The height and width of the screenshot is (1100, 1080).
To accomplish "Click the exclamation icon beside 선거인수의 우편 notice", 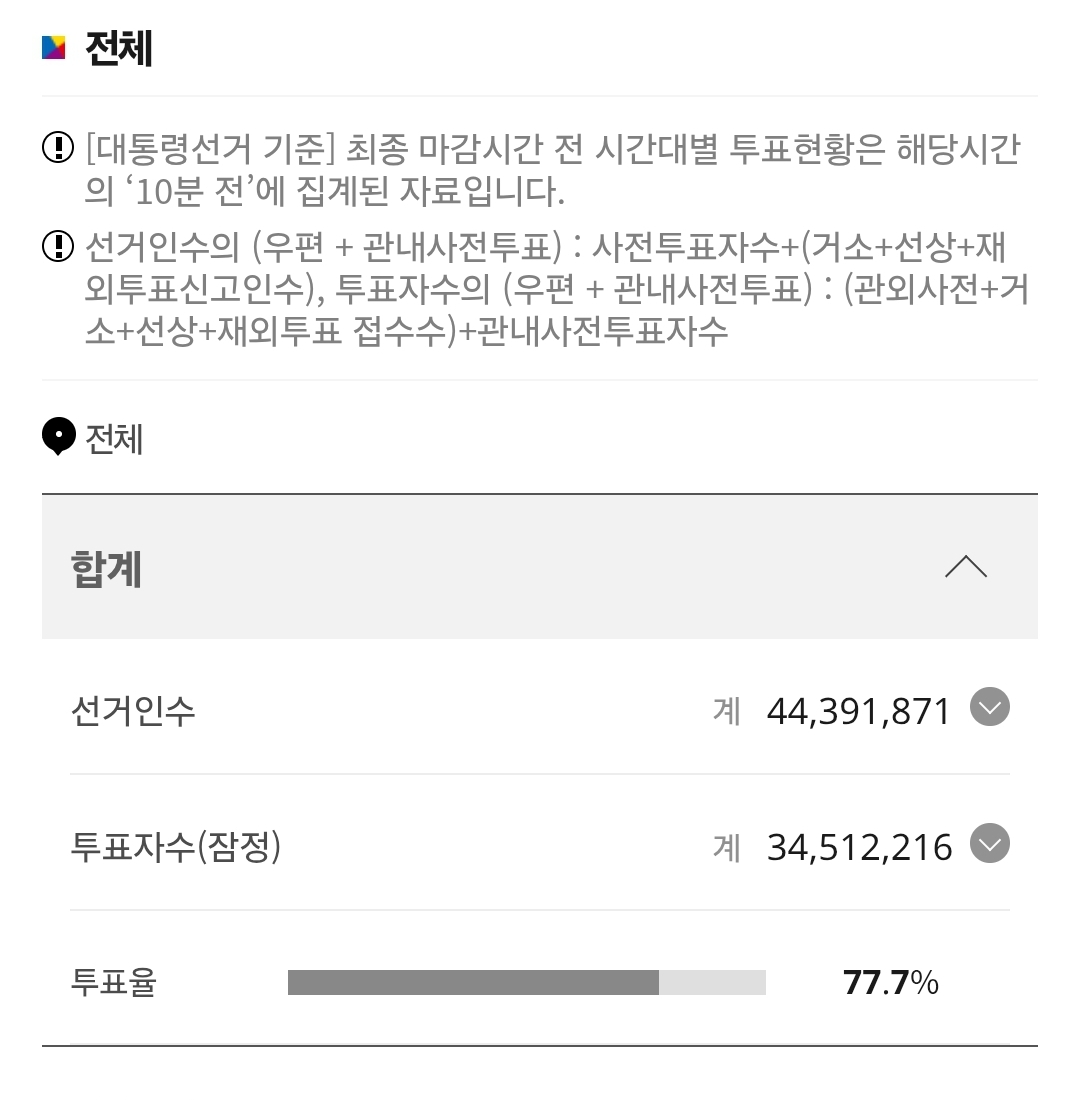I will 58,246.
